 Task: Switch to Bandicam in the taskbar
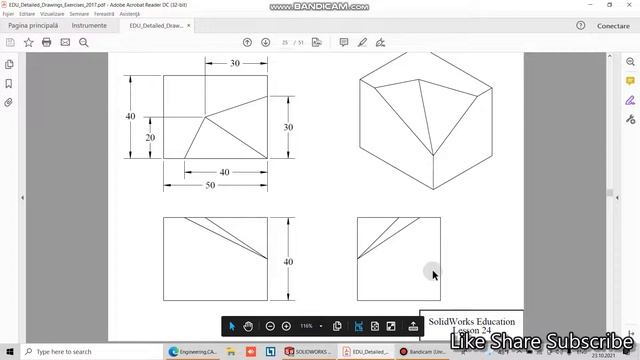coord(422,351)
